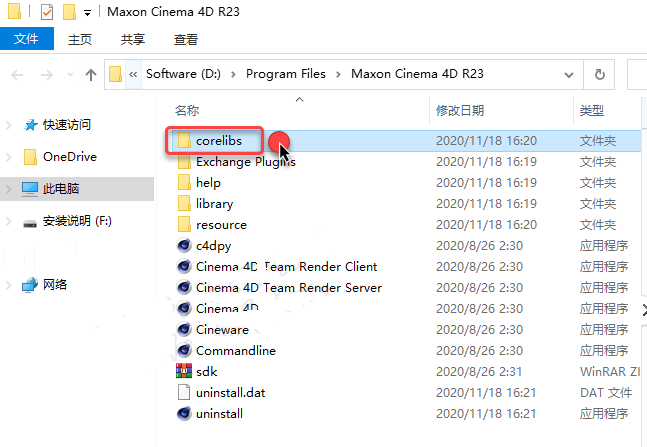Select 网络 in the navigation pane
The width and height of the screenshot is (647, 447).
(x=55, y=285)
